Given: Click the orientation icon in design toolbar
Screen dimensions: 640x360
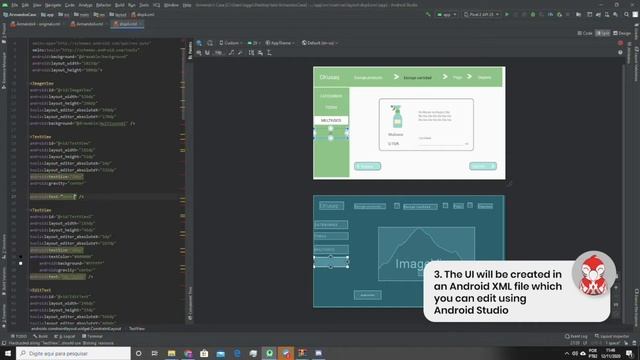Looking at the screenshot, I should pos(210,43).
